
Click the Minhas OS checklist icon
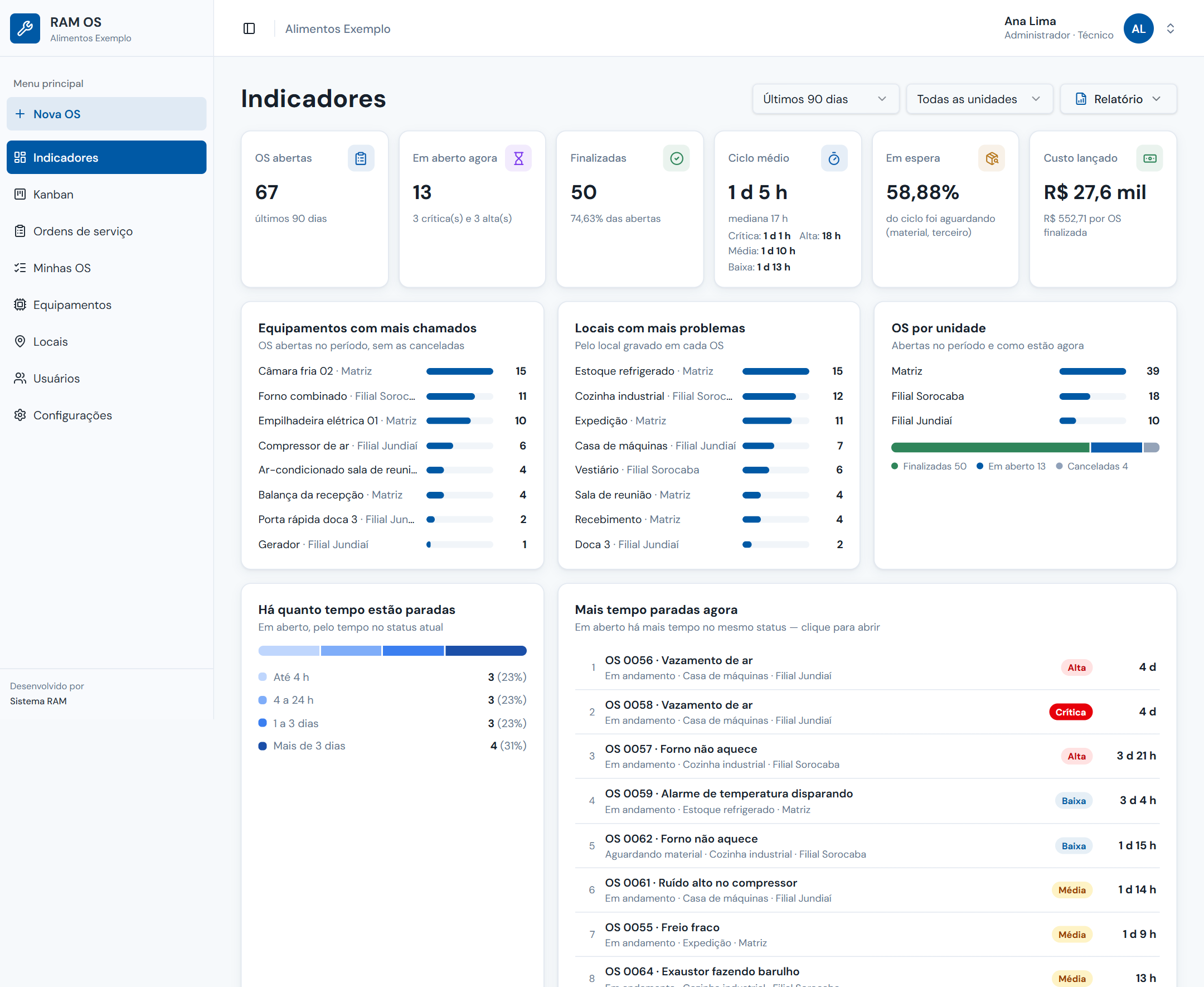click(x=20, y=268)
